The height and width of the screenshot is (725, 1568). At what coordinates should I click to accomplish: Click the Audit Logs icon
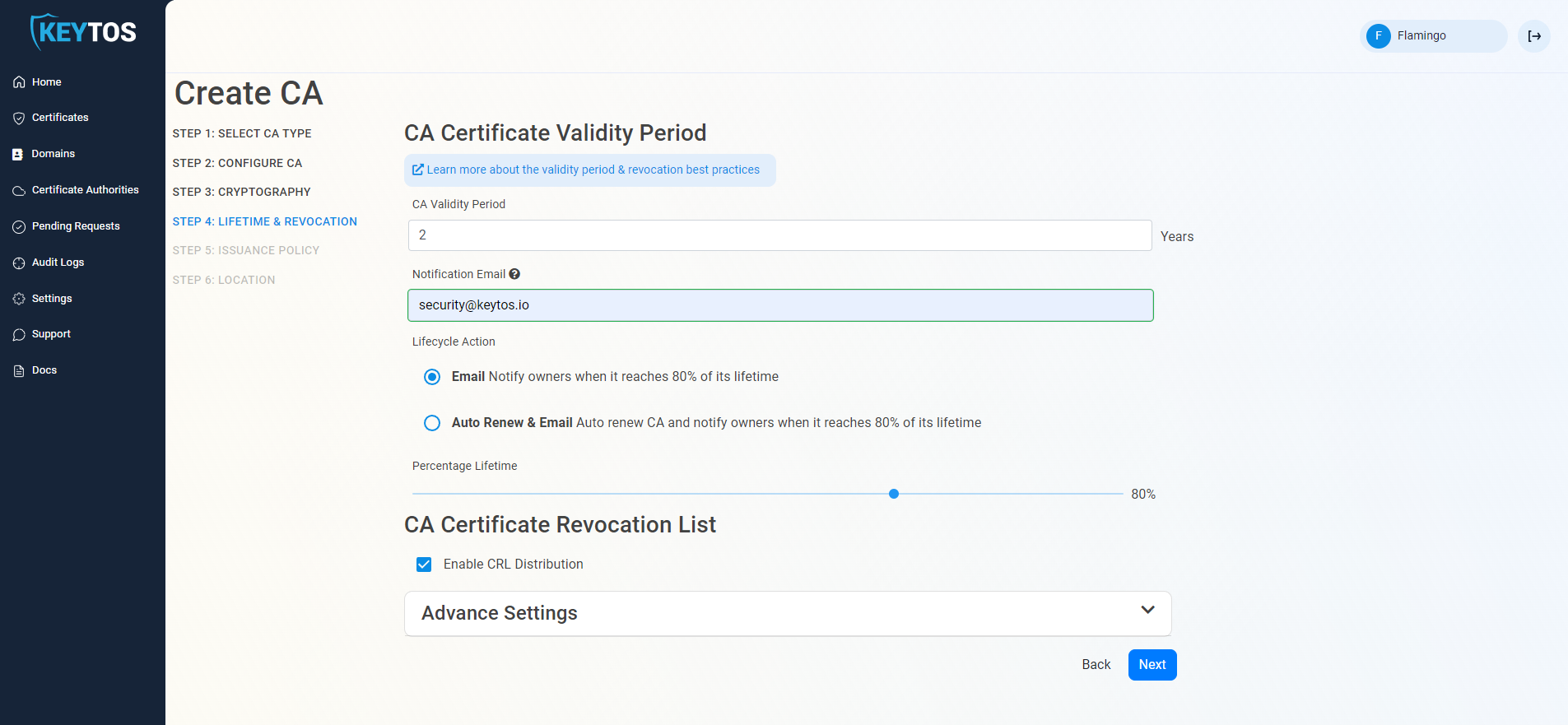click(x=19, y=263)
